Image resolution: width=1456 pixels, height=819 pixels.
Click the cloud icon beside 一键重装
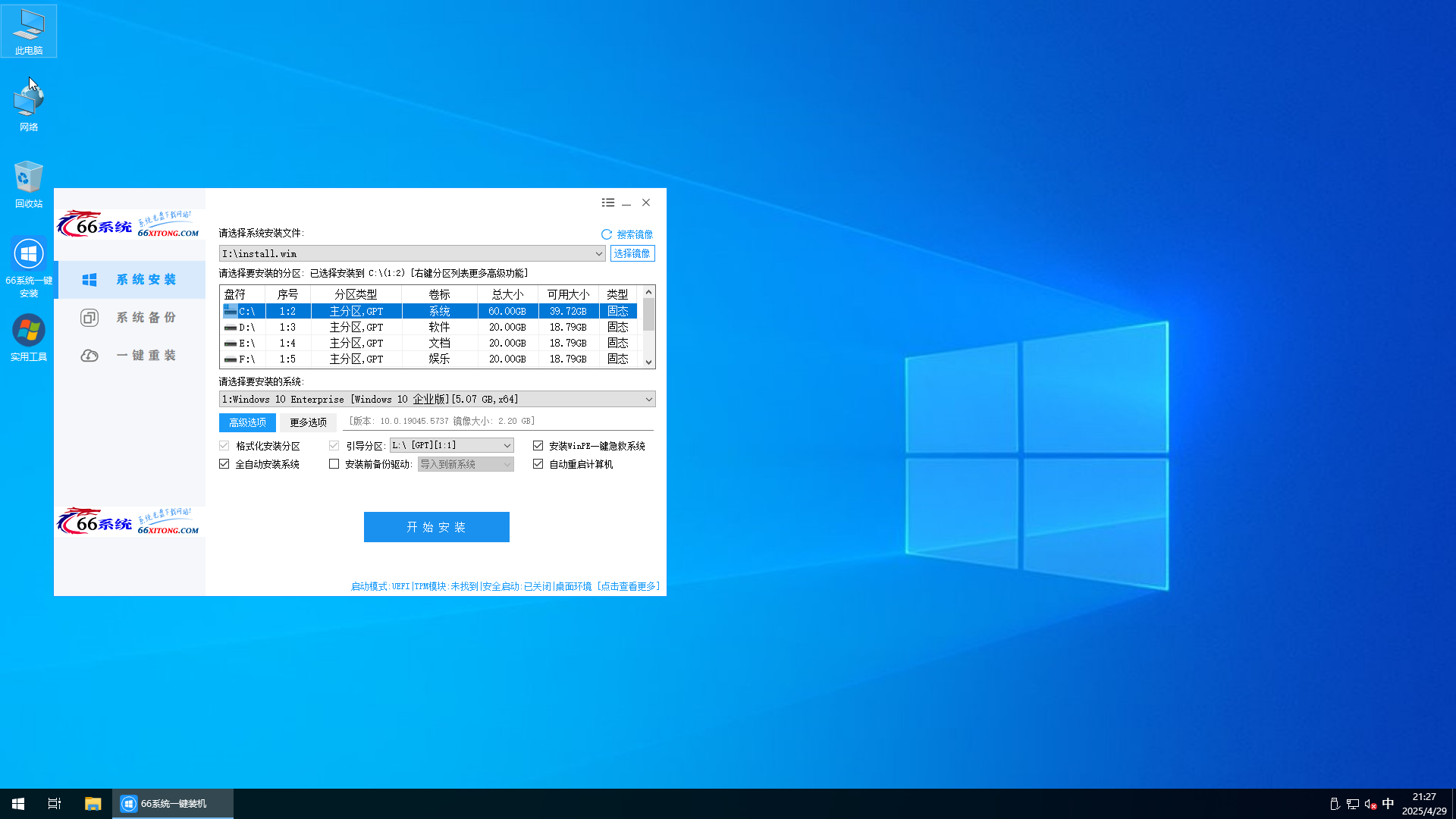89,356
